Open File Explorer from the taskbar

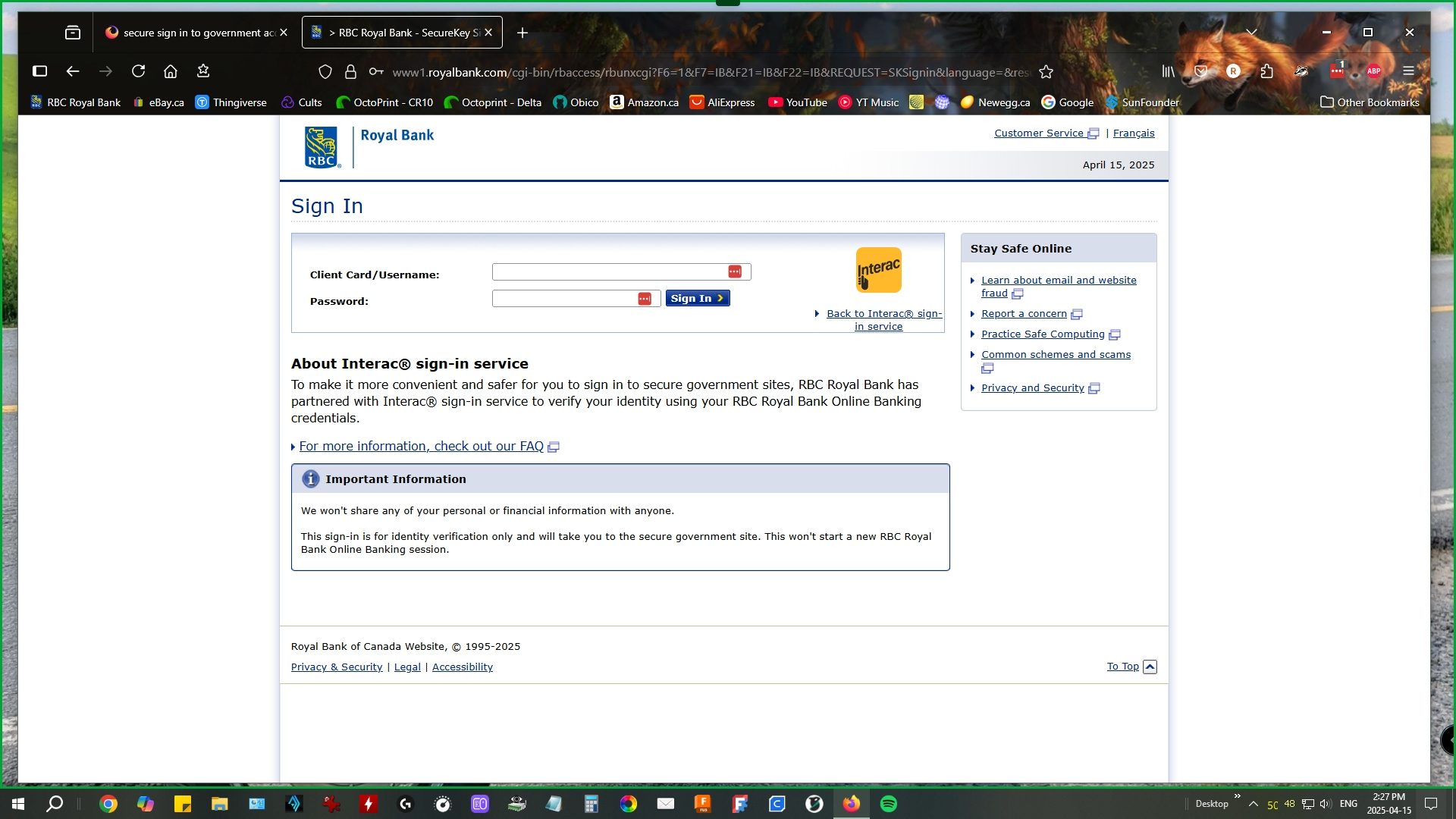tap(220, 804)
